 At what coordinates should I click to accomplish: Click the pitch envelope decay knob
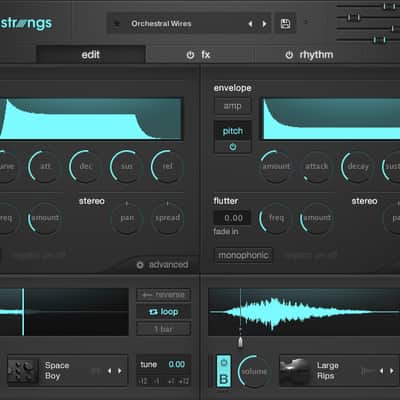pyautogui.click(x=358, y=166)
